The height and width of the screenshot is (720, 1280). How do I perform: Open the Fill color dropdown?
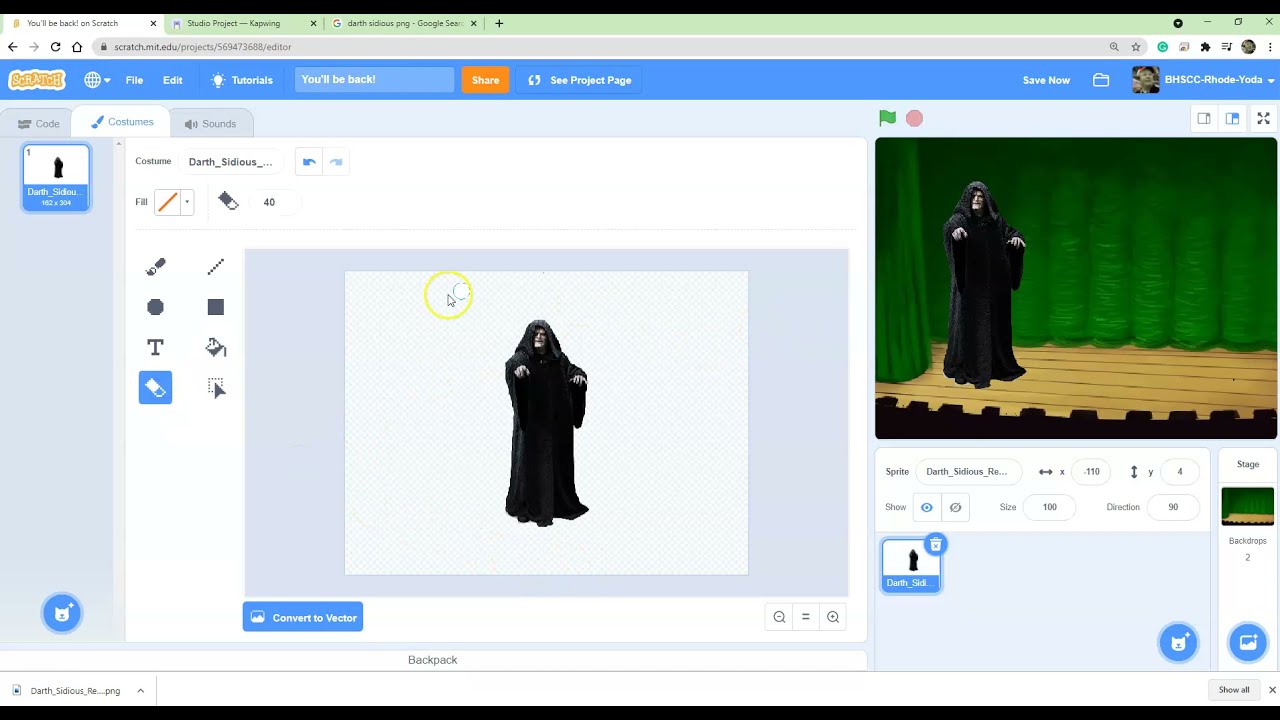(186, 202)
